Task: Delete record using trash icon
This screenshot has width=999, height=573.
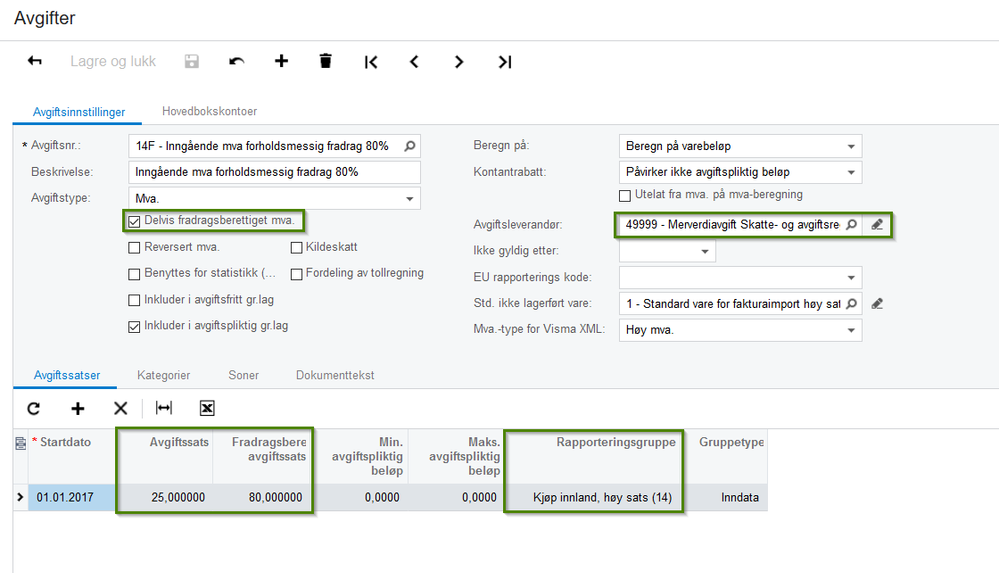Action: pyautogui.click(x=325, y=61)
